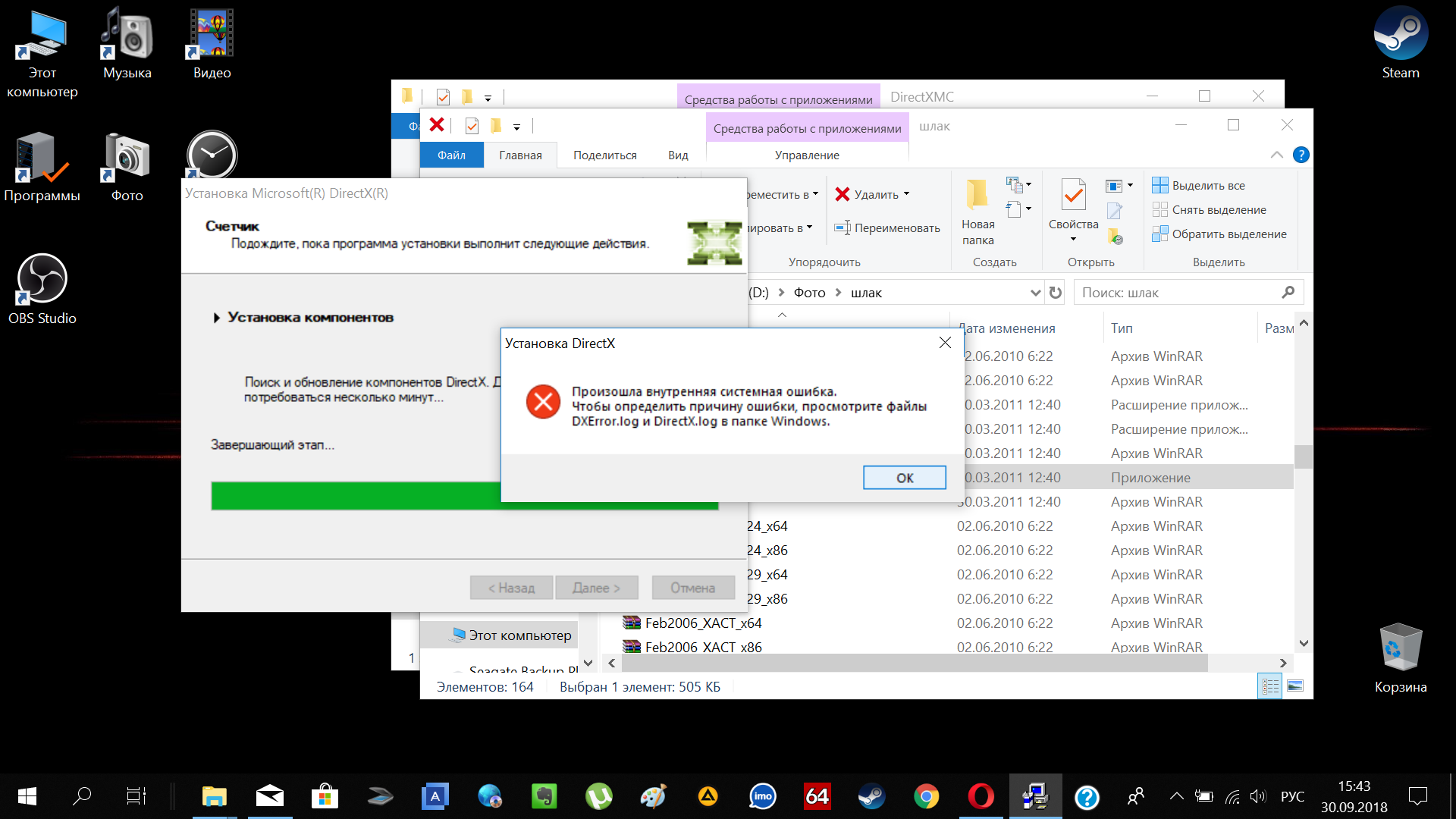The width and height of the screenshot is (1456, 819).
Task: Click the vertical scrollbar thumb in file list
Action: [1303, 457]
